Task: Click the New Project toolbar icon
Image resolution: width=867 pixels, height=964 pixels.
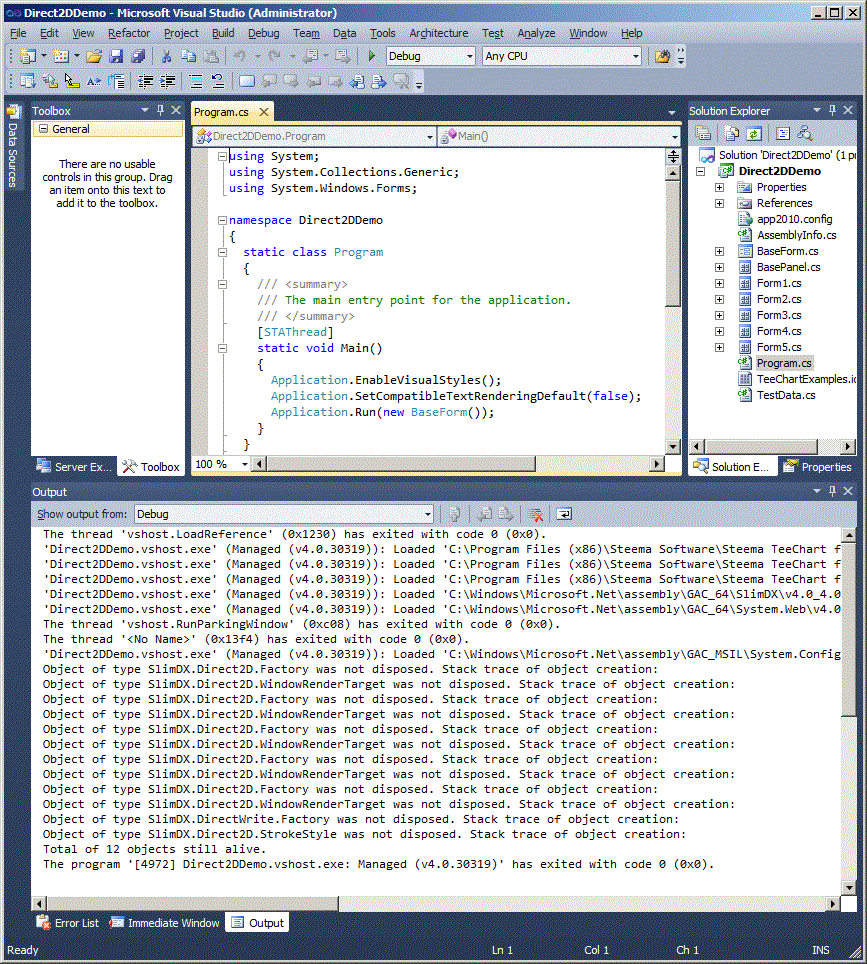Action: point(27,57)
